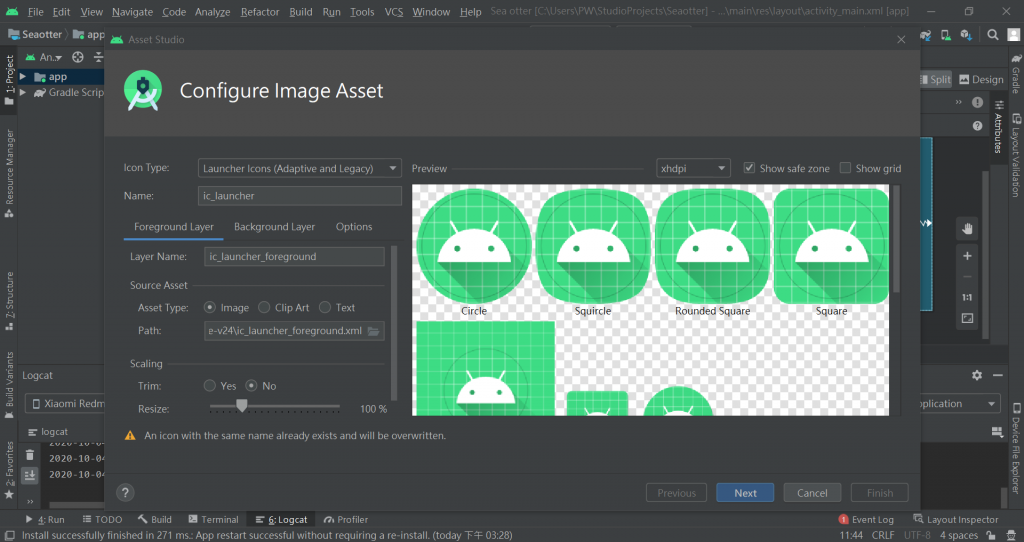This screenshot has width=1024, height=542.
Task: Open Logcat settings gear icon
Action: tap(976, 375)
